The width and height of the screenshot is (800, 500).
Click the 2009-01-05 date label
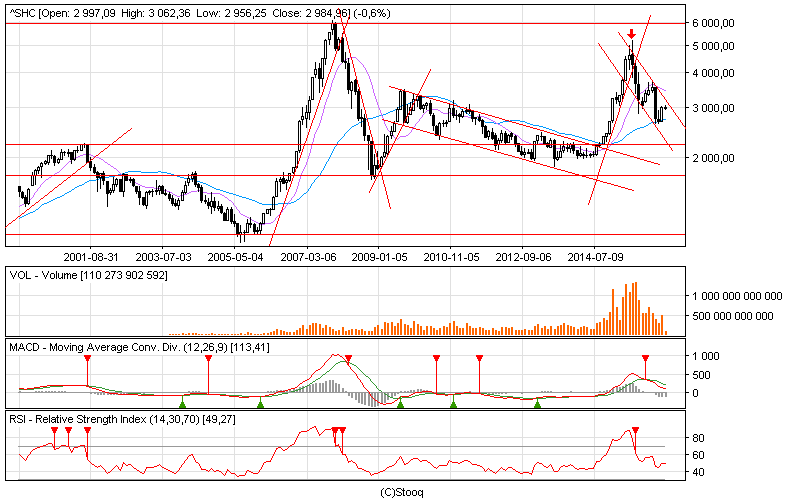pyautogui.click(x=379, y=257)
